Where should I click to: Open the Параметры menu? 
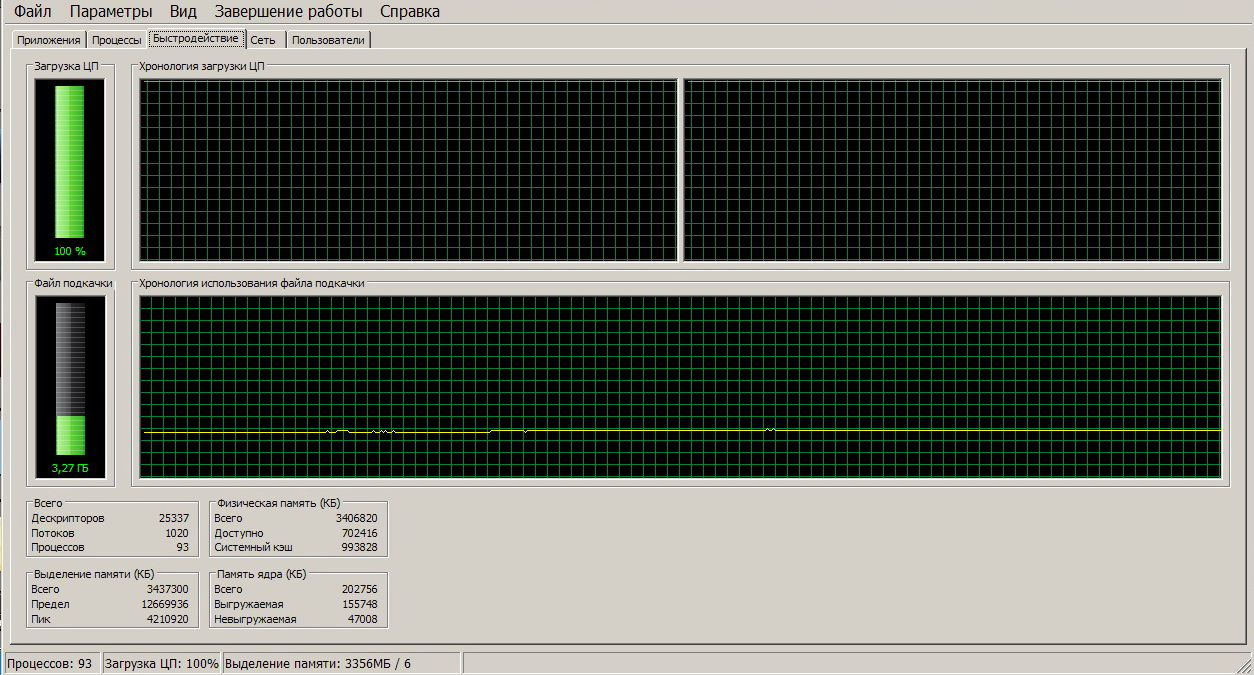coord(111,12)
